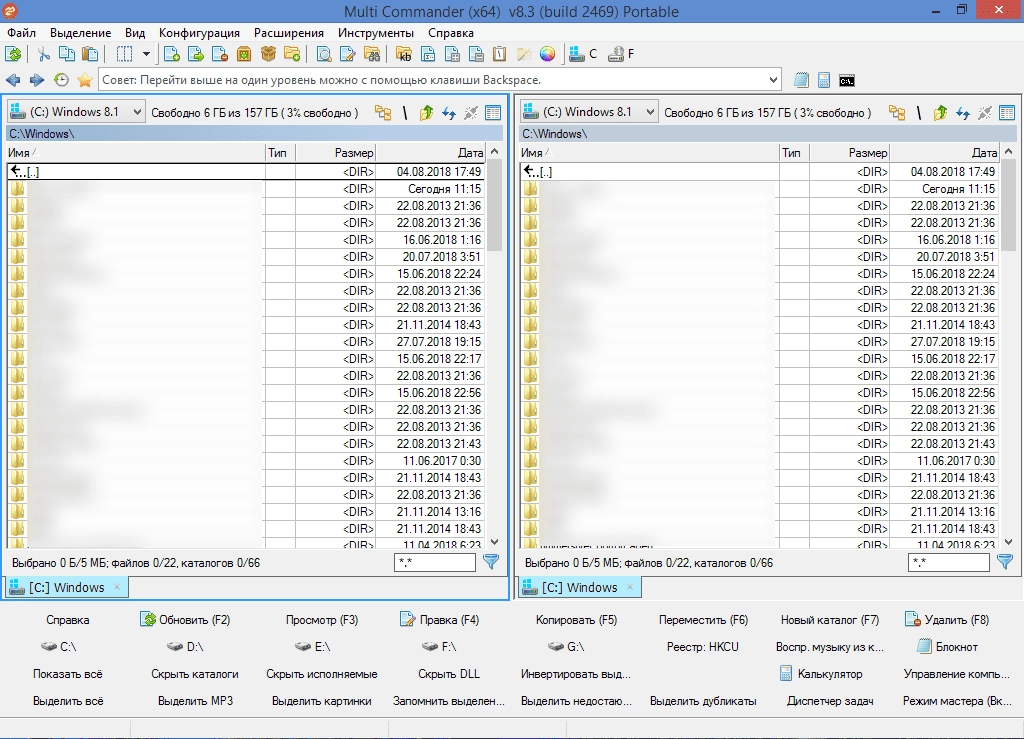Click Удалить (F8) button
The image size is (1024, 739).
tap(948, 620)
